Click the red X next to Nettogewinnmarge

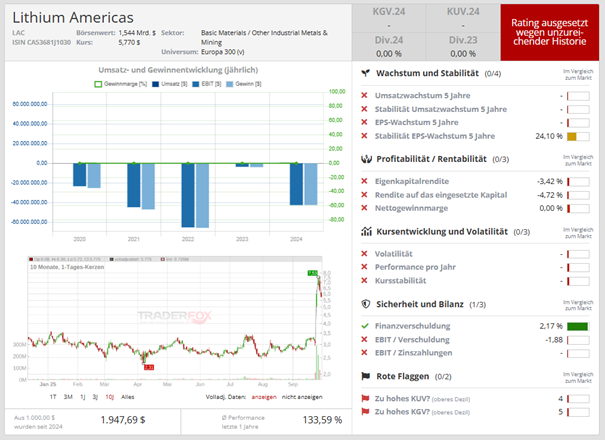tap(364, 208)
